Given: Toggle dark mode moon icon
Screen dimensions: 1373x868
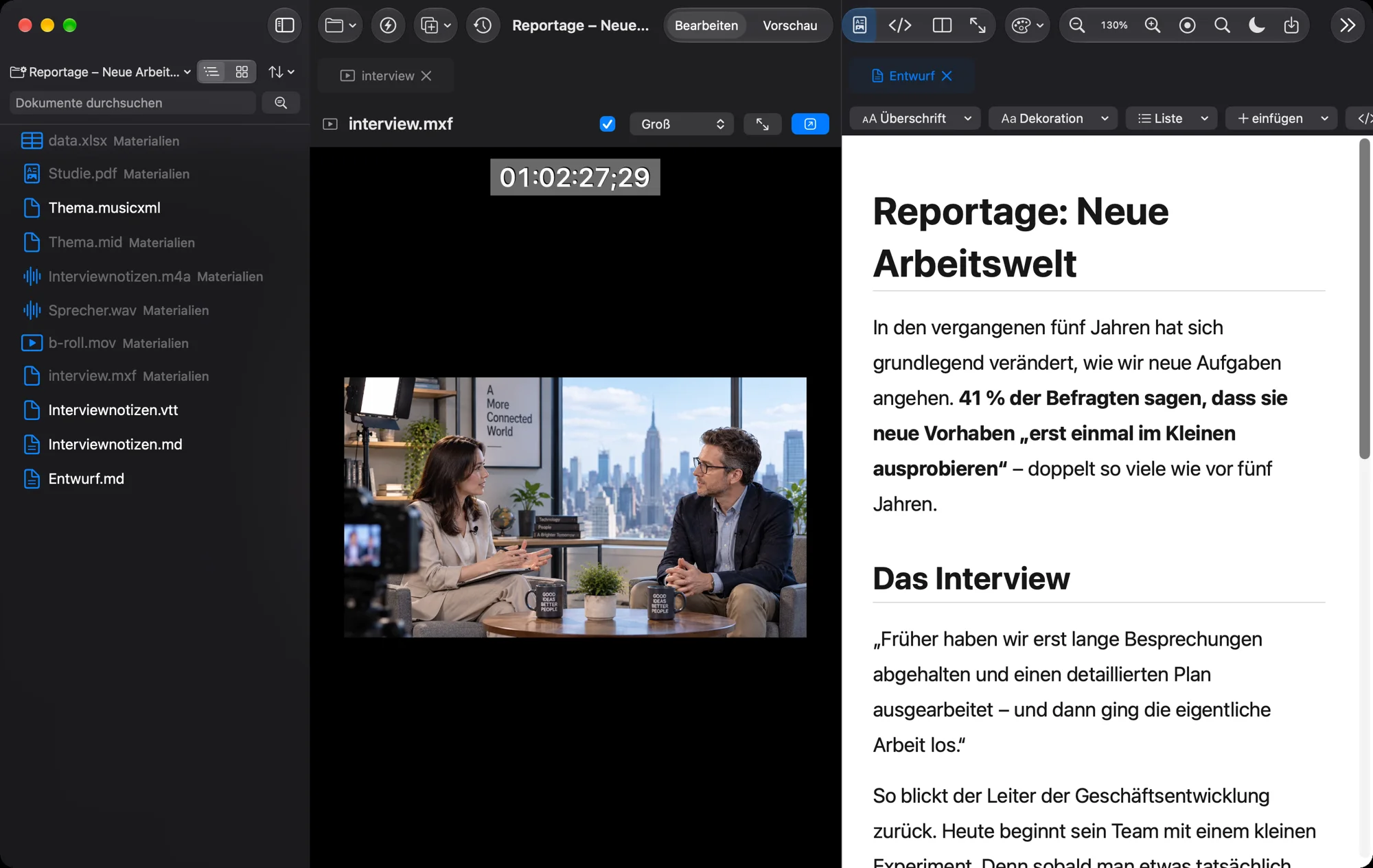Looking at the screenshot, I should click(x=1256, y=25).
